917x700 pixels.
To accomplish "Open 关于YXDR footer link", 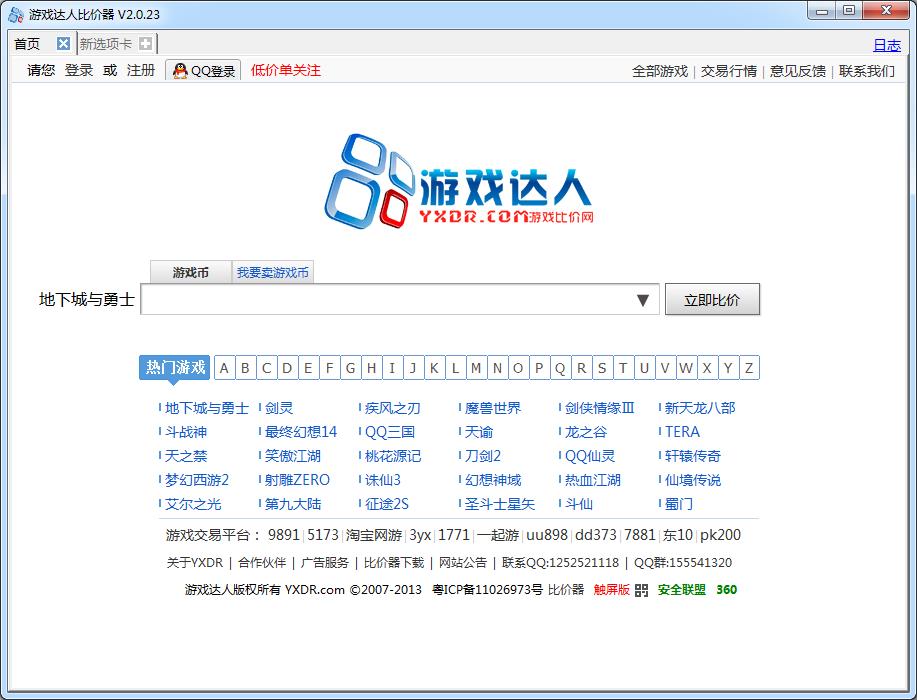I will [x=195, y=563].
